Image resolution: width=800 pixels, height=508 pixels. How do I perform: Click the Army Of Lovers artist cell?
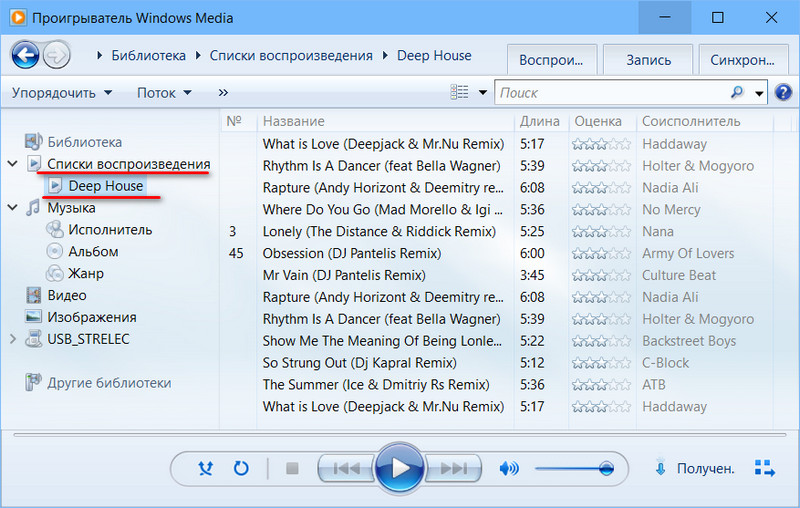point(688,253)
